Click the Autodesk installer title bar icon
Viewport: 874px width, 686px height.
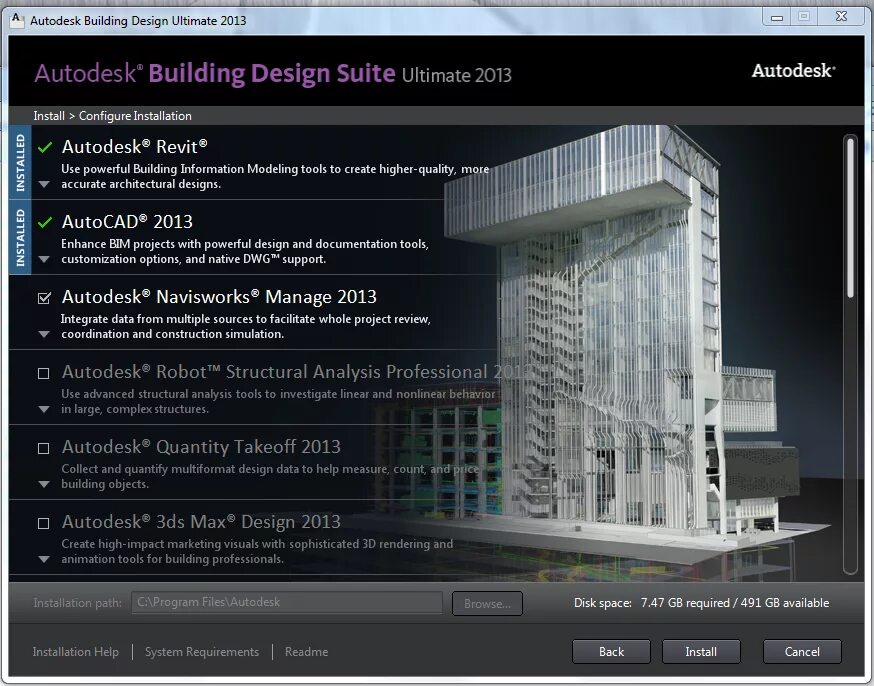[x=17, y=20]
